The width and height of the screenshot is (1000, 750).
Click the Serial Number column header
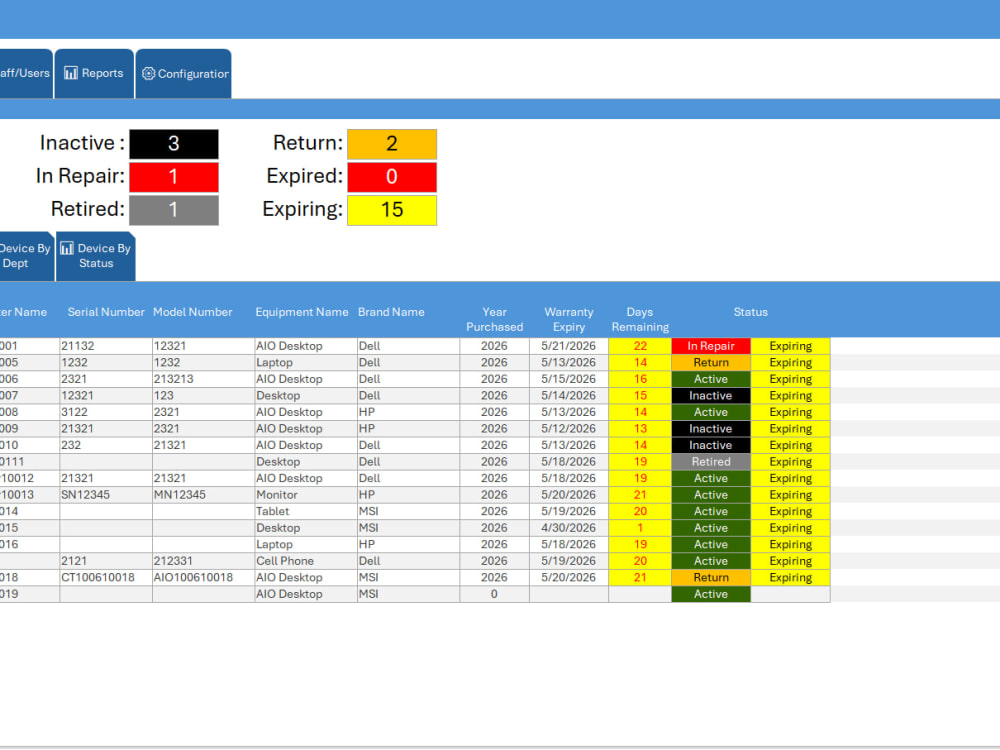[106, 312]
